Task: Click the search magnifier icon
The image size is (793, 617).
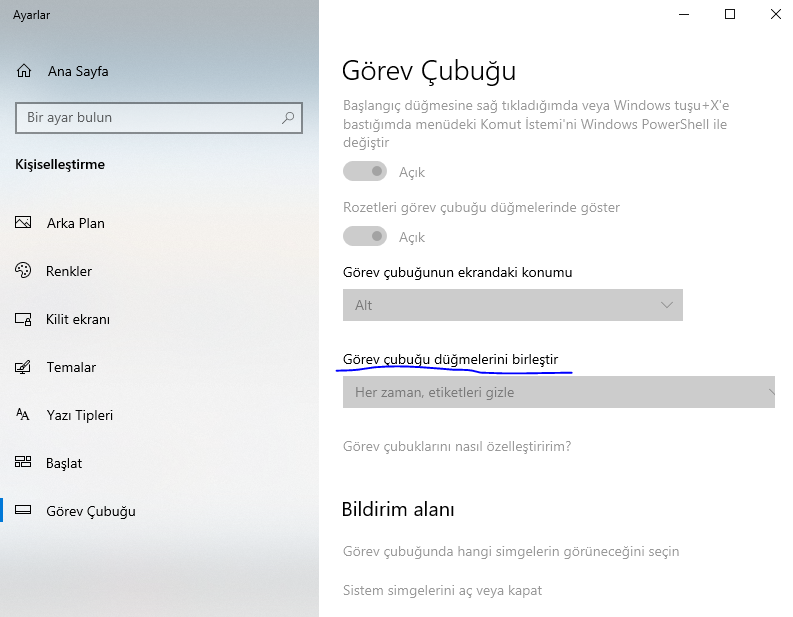Action: tap(288, 118)
